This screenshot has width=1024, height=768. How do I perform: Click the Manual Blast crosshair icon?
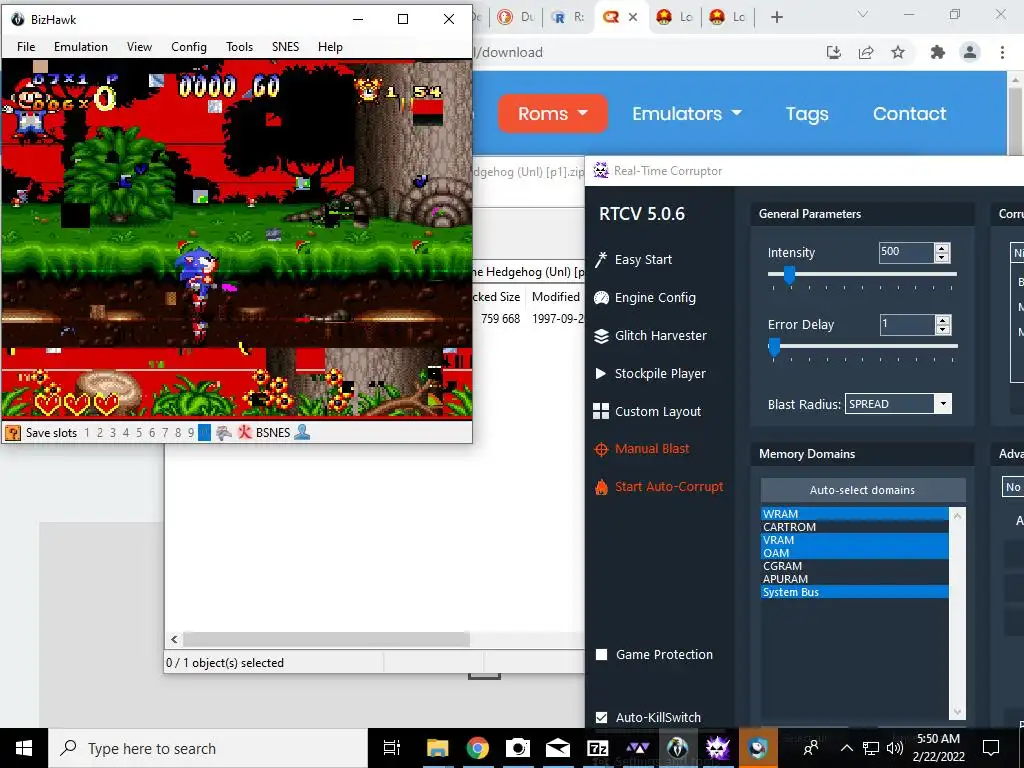point(601,449)
